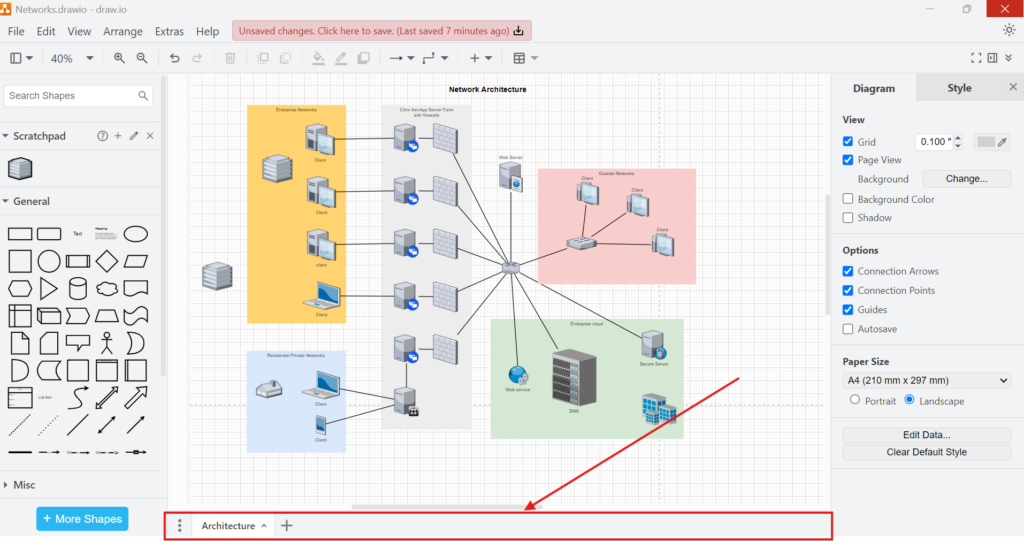Open the Arrange menu
This screenshot has height=541, width=1024.
[x=123, y=32]
